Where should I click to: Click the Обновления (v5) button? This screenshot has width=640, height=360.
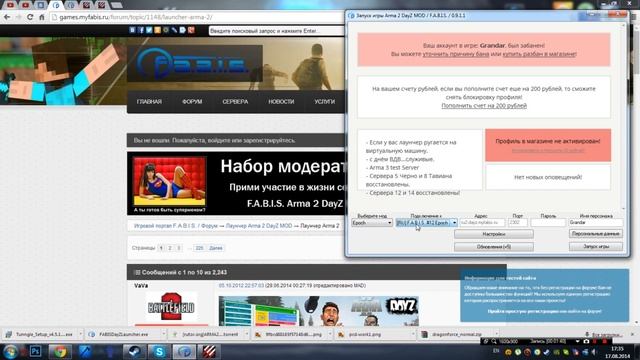[x=493, y=247]
